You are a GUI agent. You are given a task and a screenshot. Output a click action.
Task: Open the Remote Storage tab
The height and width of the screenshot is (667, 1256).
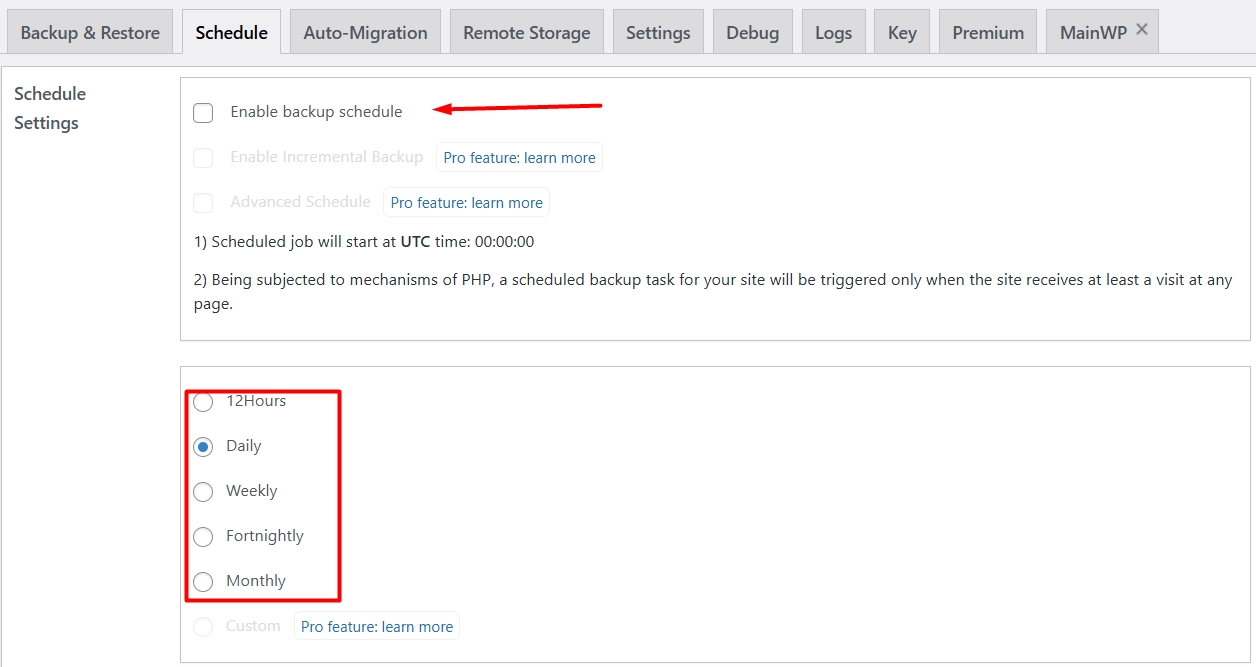click(x=526, y=31)
